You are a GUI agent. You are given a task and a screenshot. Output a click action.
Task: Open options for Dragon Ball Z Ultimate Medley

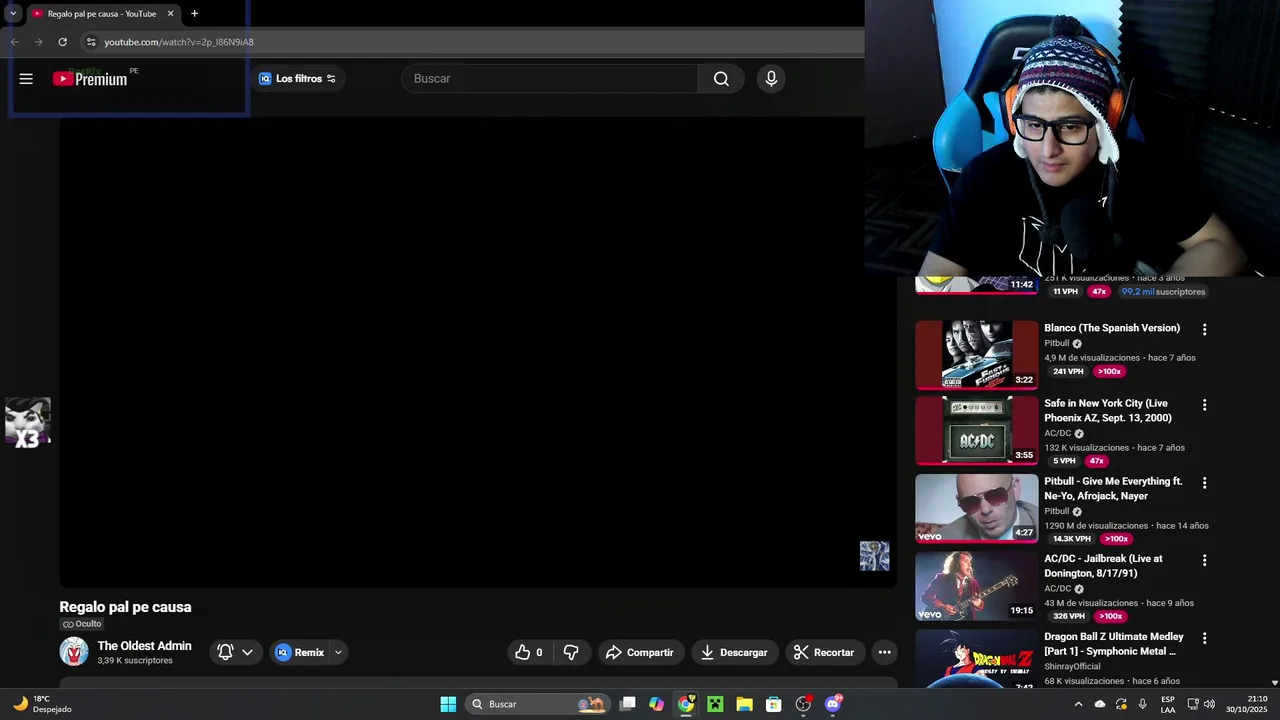pos(1204,638)
